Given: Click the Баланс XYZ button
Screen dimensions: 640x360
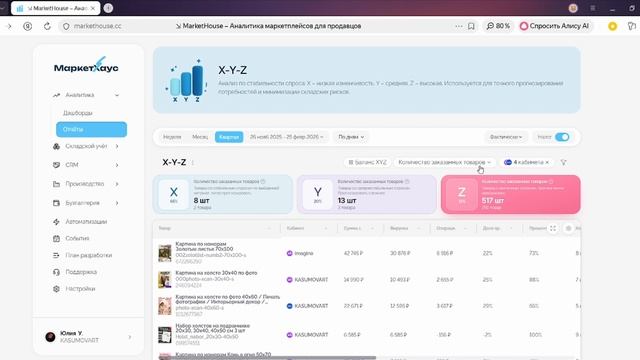Looking at the screenshot, I should (x=367, y=162).
